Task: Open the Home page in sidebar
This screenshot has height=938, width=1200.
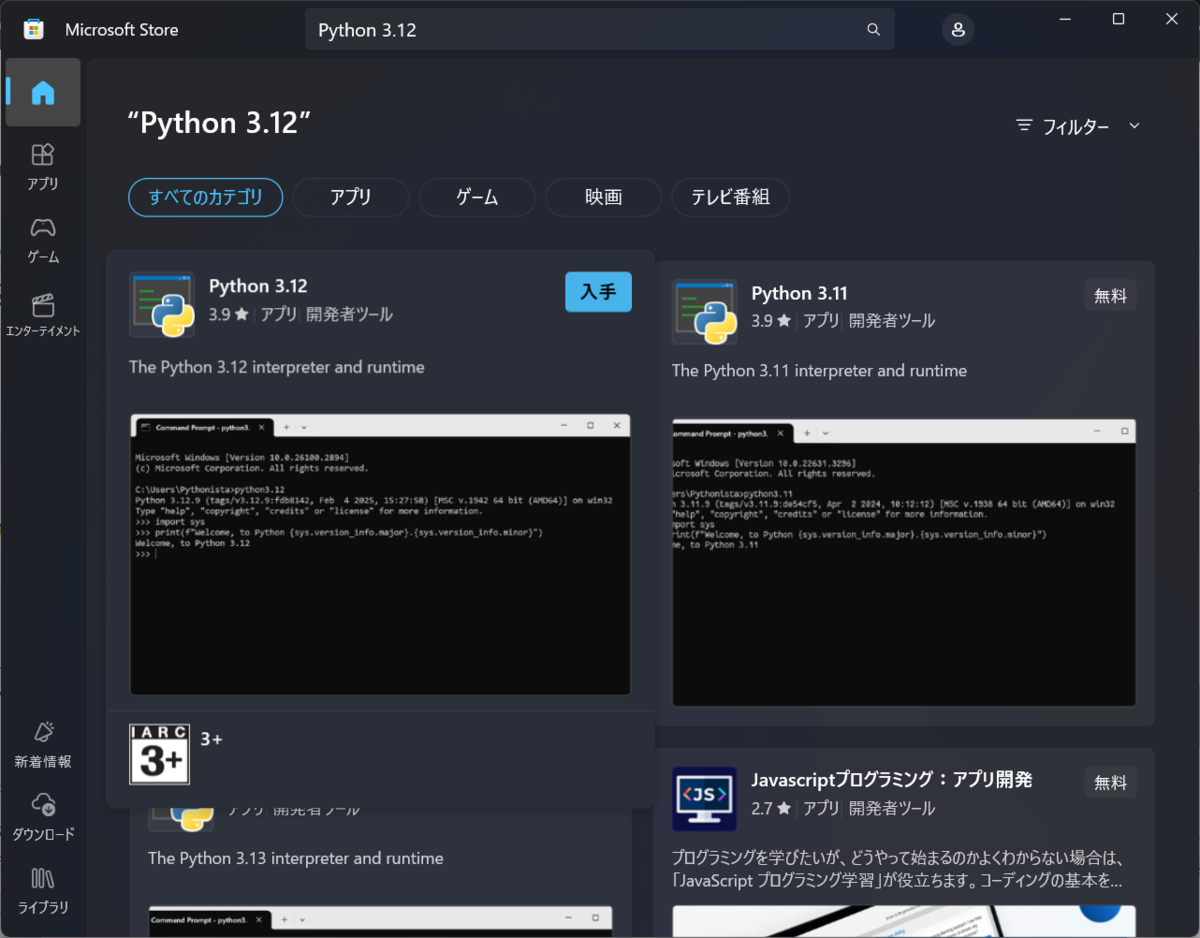Action: coord(43,92)
